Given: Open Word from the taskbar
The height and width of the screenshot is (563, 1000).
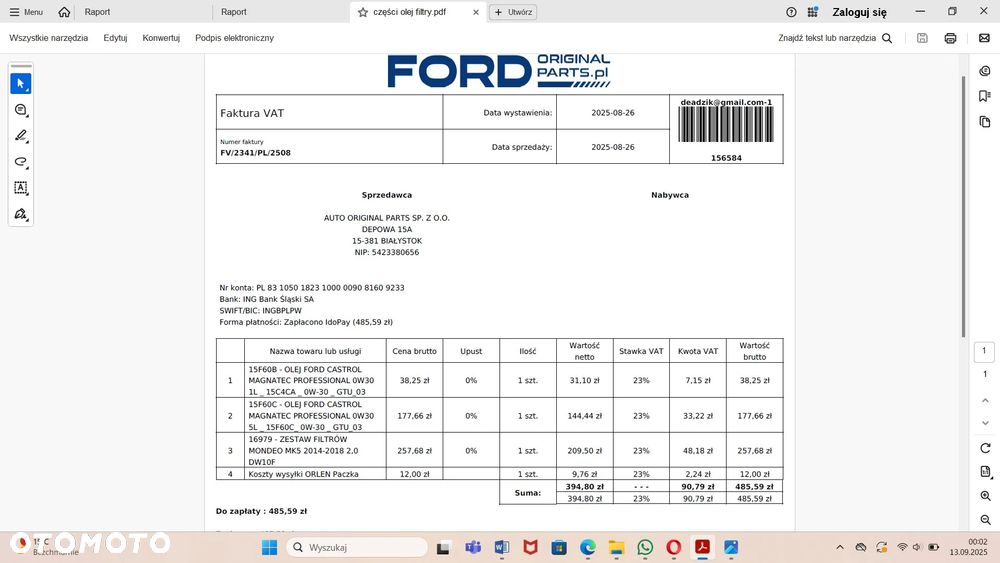Looking at the screenshot, I should point(502,547).
